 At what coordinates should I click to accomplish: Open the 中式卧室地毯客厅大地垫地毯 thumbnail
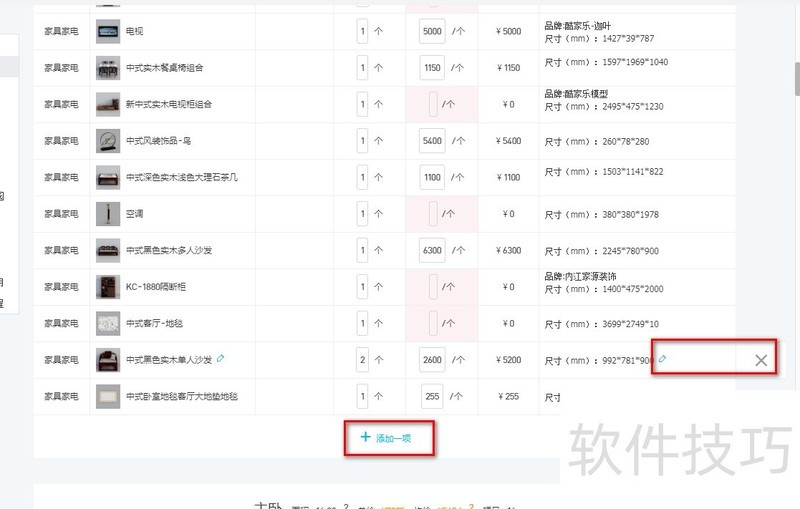[x=108, y=396]
